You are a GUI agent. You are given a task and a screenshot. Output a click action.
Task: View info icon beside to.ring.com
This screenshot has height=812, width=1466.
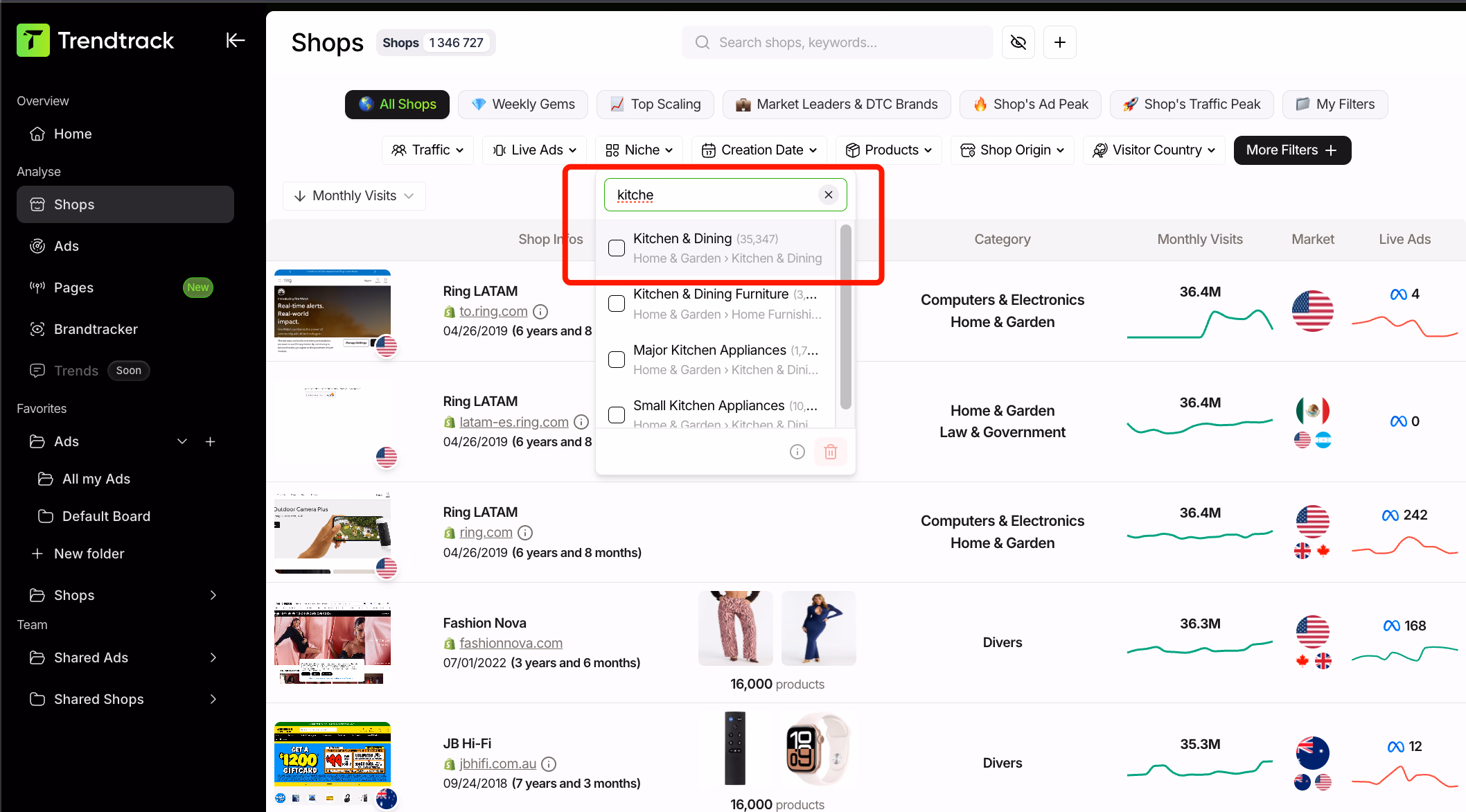pyautogui.click(x=540, y=311)
